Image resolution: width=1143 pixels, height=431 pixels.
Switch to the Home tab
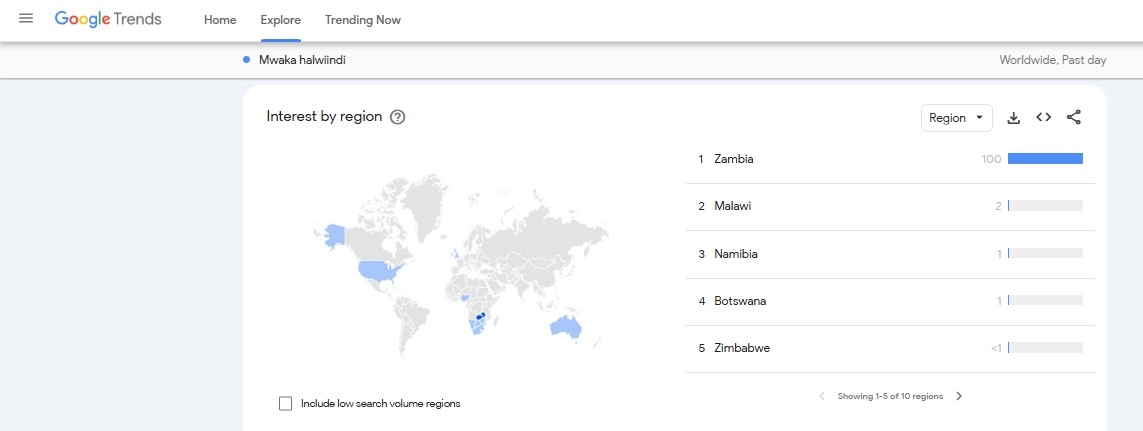tap(220, 20)
